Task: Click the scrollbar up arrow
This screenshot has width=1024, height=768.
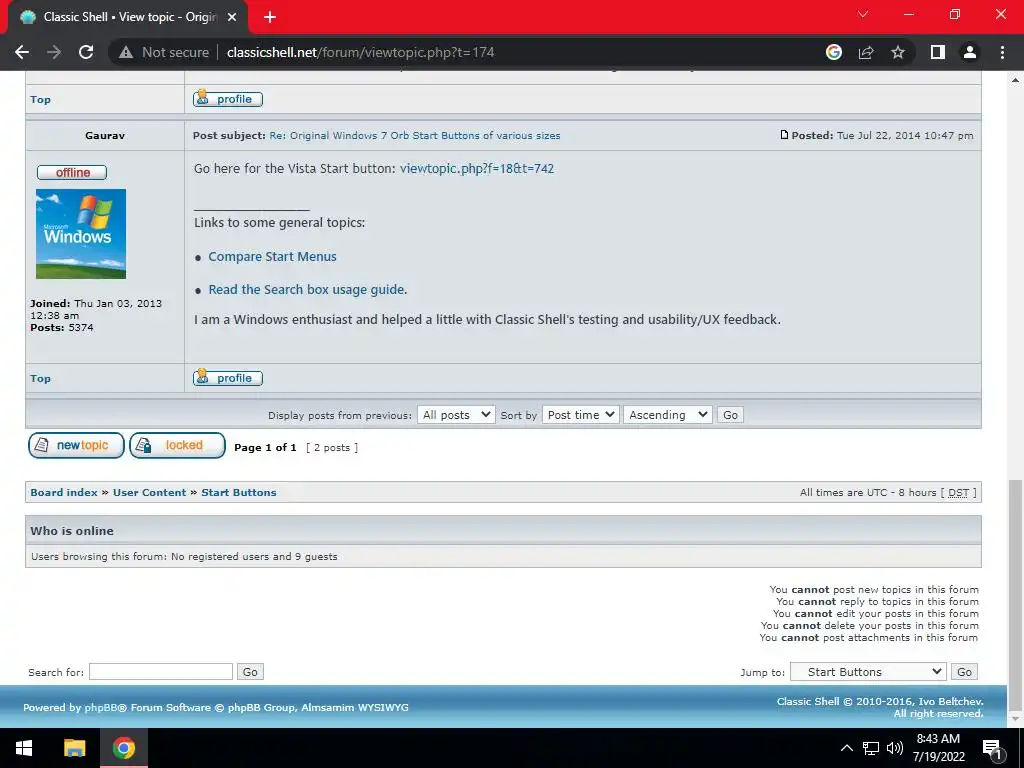Action: (1015, 80)
